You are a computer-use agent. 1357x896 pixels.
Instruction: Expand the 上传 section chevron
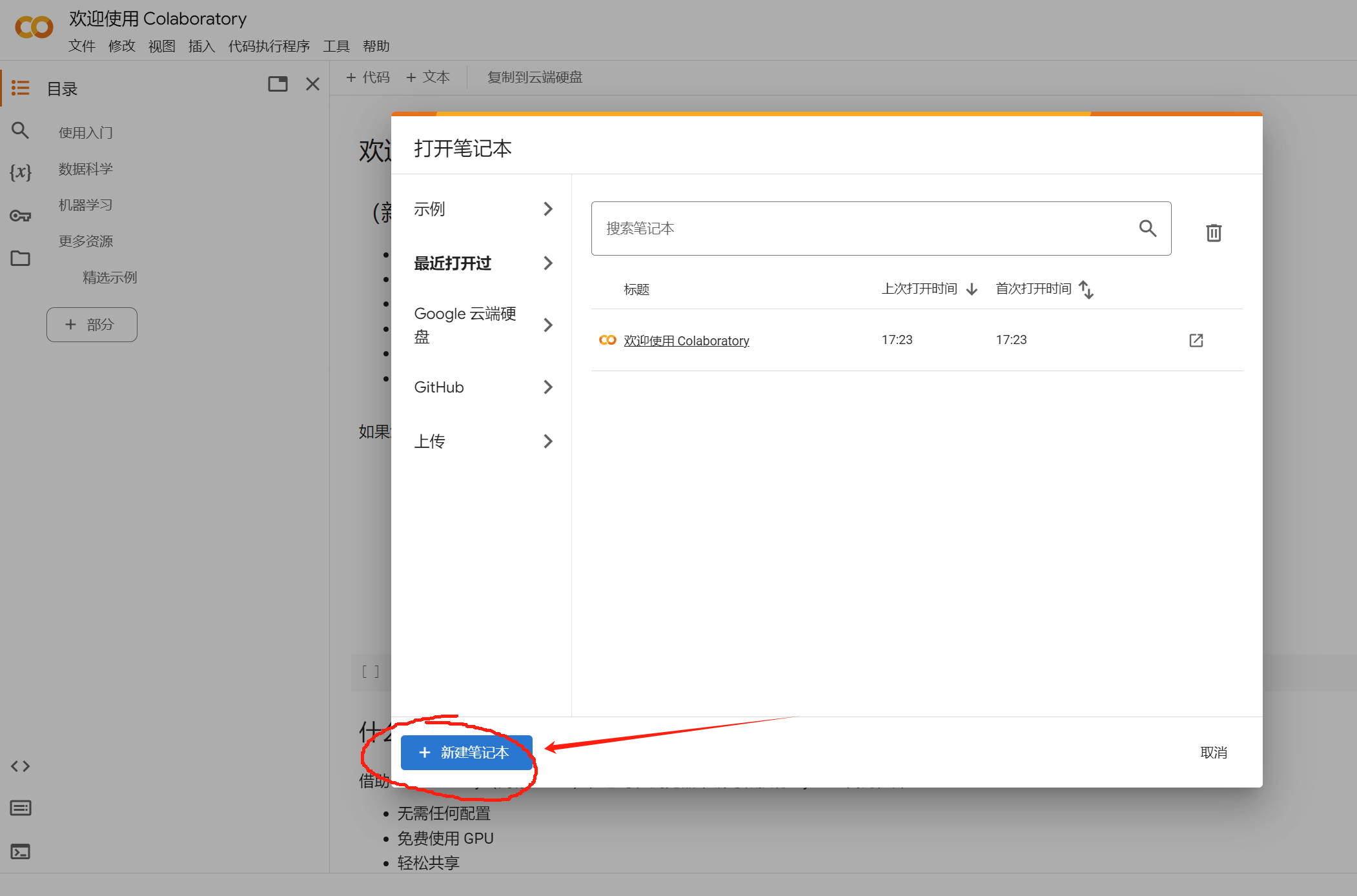coord(548,441)
